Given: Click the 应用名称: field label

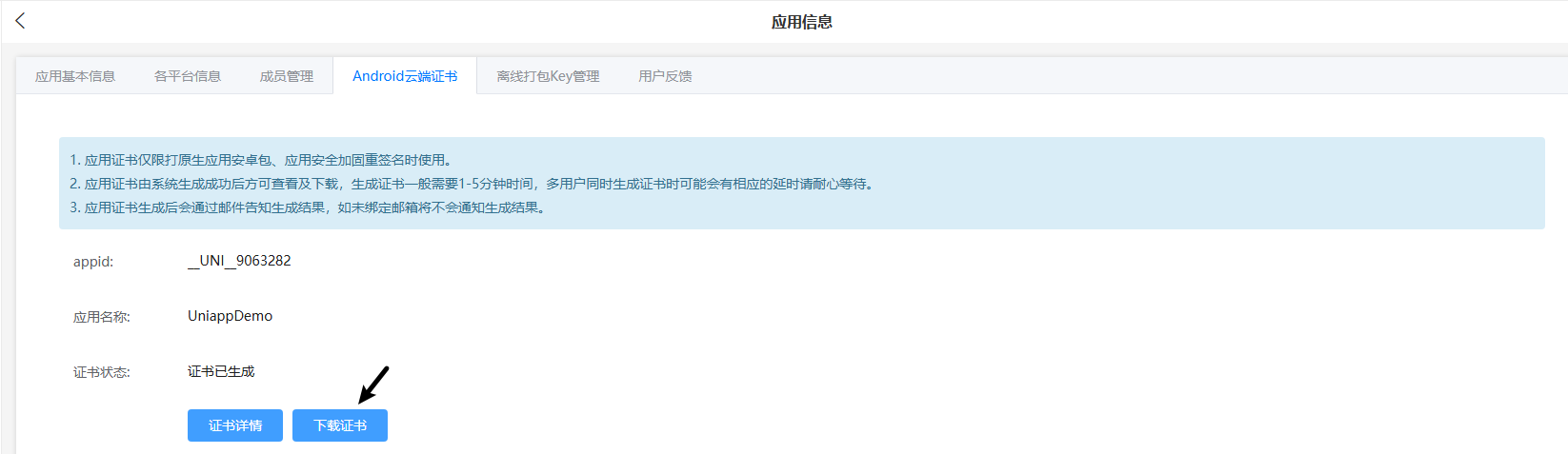Looking at the screenshot, I should coord(102,317).
